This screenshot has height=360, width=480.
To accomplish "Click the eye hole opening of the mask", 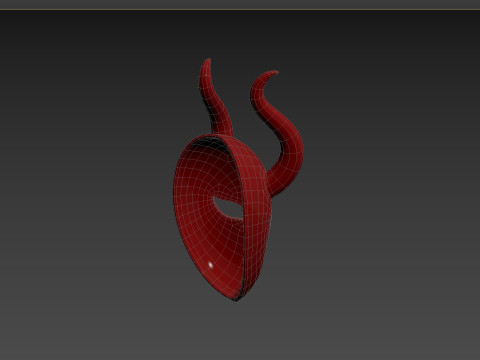I will pos(227,208).
